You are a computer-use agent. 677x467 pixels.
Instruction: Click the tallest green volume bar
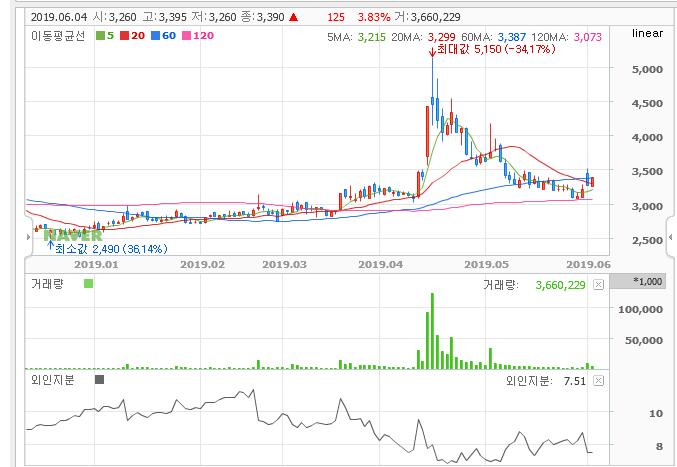coord(432,331)
